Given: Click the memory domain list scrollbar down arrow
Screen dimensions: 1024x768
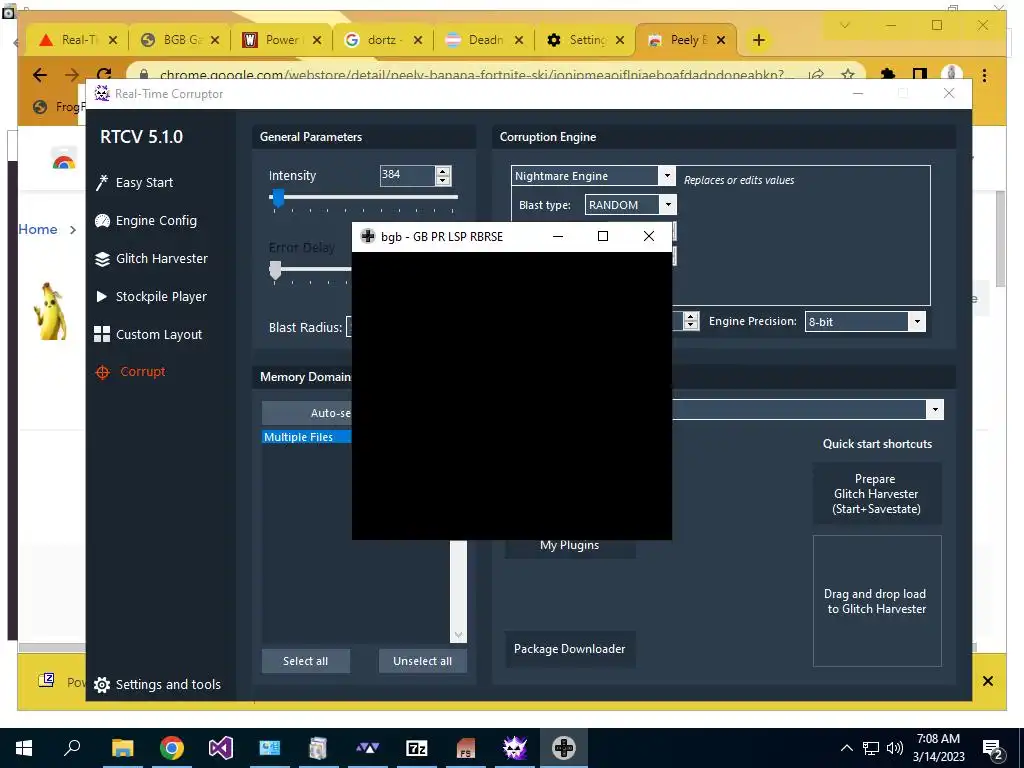Looking at the screenshot, I should click(x=458, y=635).
